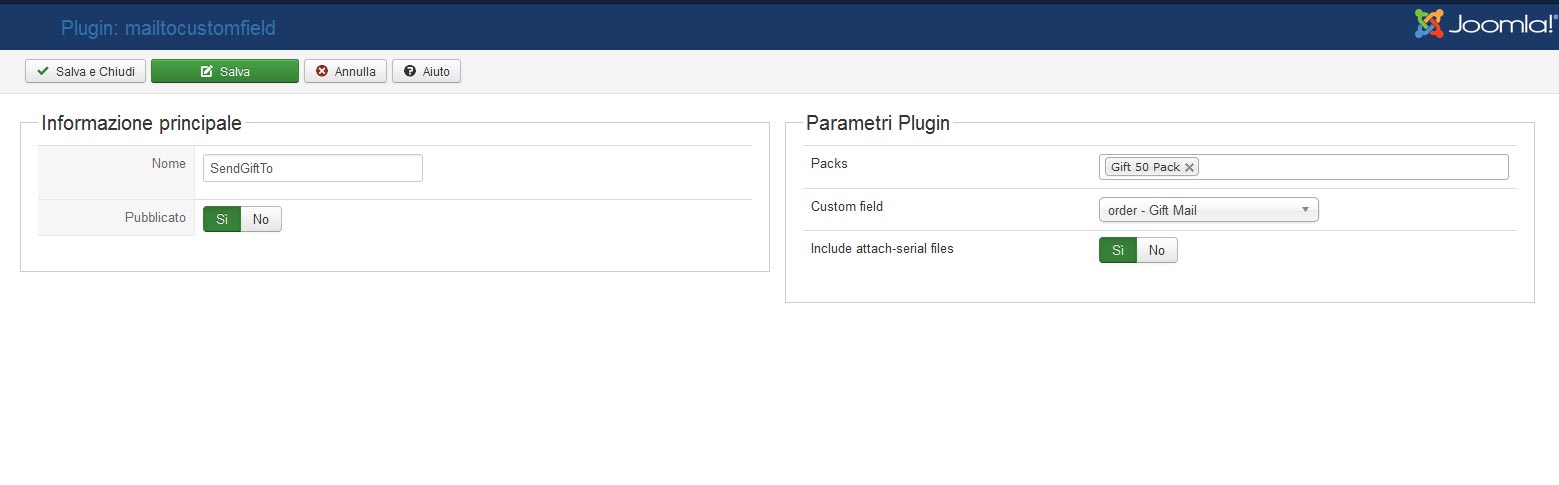This screenshot has width=1559, height=485.
Task: Set Pubblicato to Sì
Action: click(222, 219)
